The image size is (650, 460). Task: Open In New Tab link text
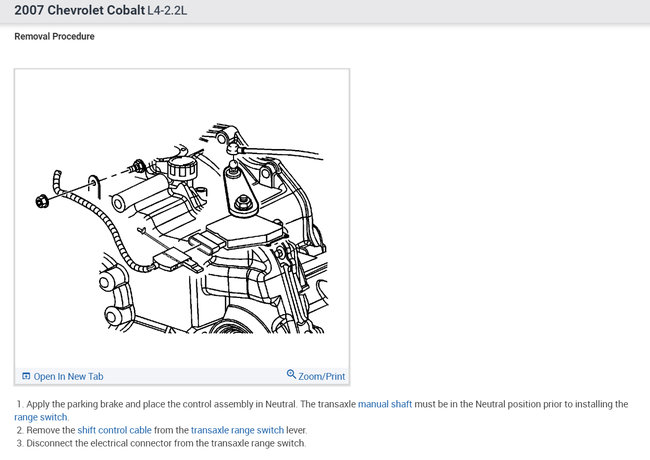68,377
